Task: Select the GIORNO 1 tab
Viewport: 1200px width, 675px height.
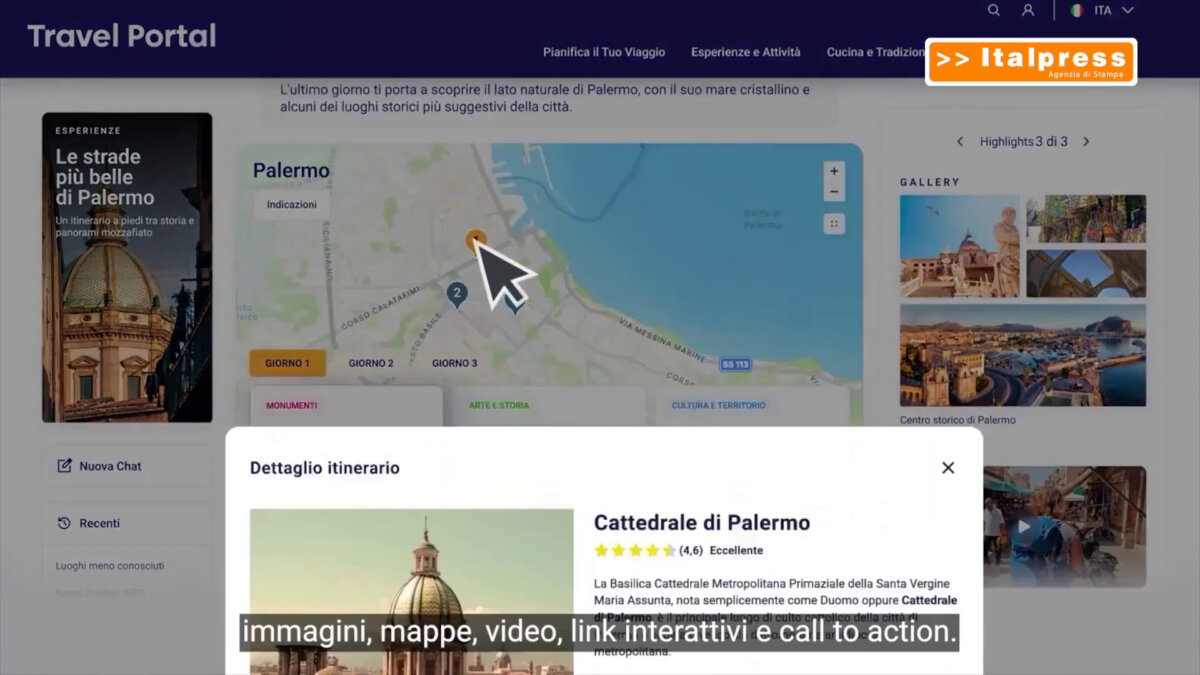Action: pos(287,363)
